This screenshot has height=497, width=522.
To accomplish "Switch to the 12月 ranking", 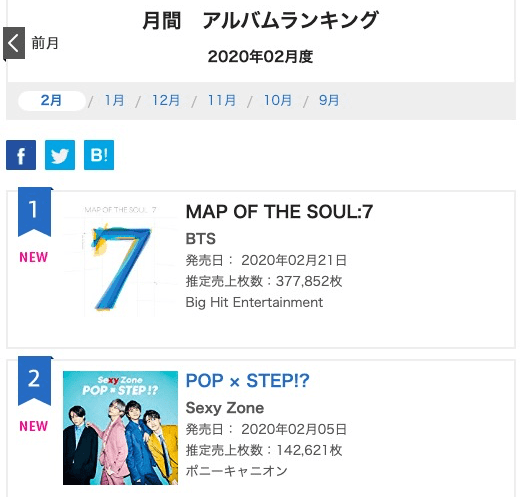I will click(166, 100).
